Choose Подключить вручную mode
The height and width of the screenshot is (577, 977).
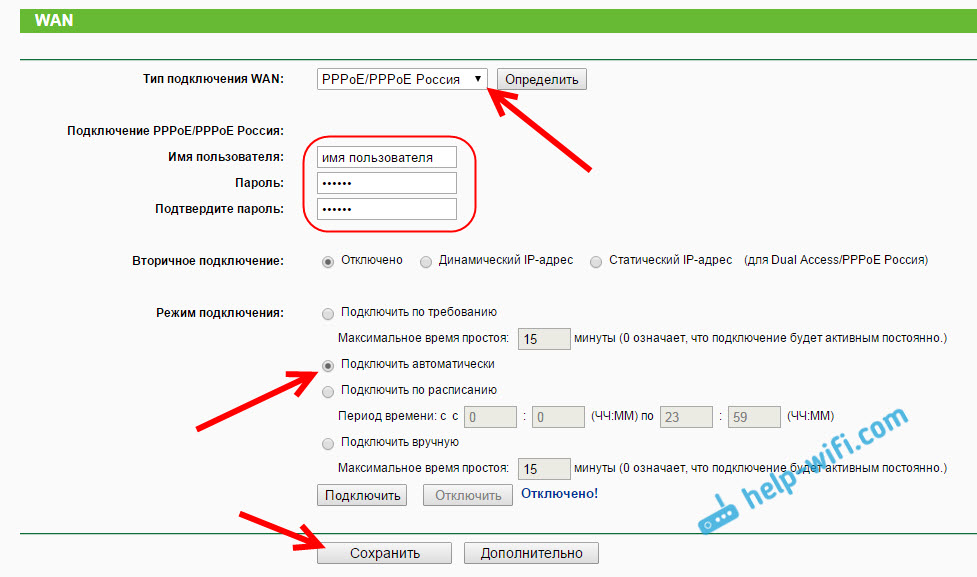pos(328,444)
